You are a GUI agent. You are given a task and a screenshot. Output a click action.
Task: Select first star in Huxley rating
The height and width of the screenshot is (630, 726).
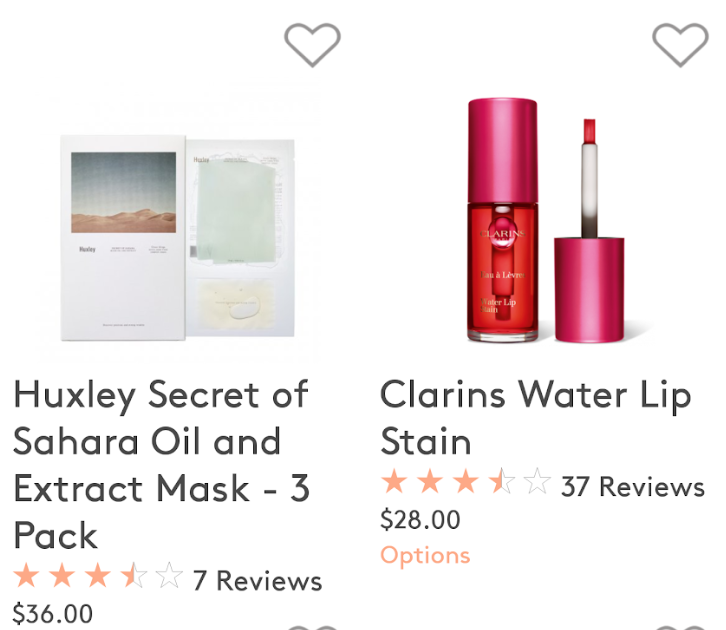26,575
